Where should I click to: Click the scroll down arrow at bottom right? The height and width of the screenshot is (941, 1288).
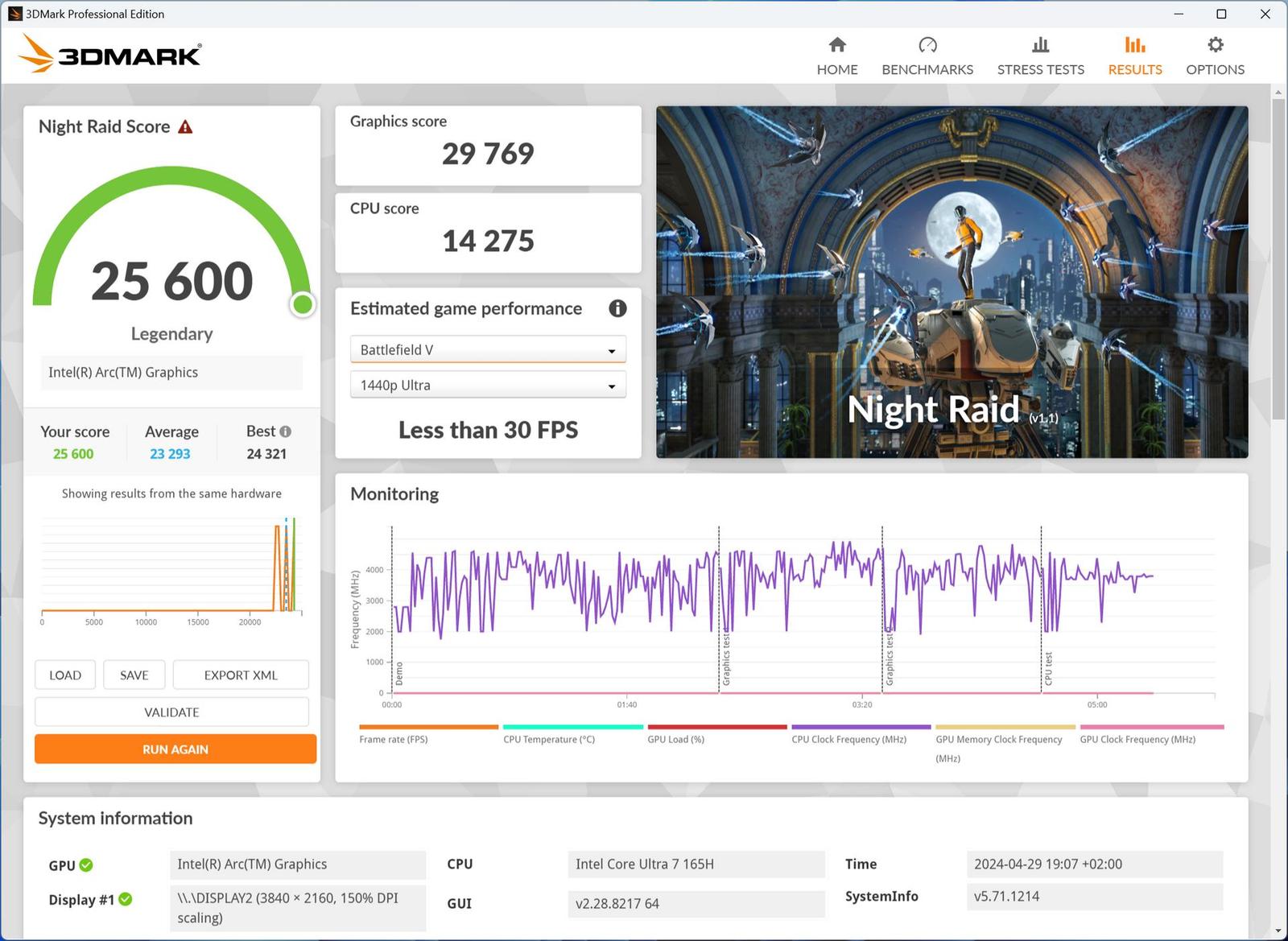(1278, 931)
